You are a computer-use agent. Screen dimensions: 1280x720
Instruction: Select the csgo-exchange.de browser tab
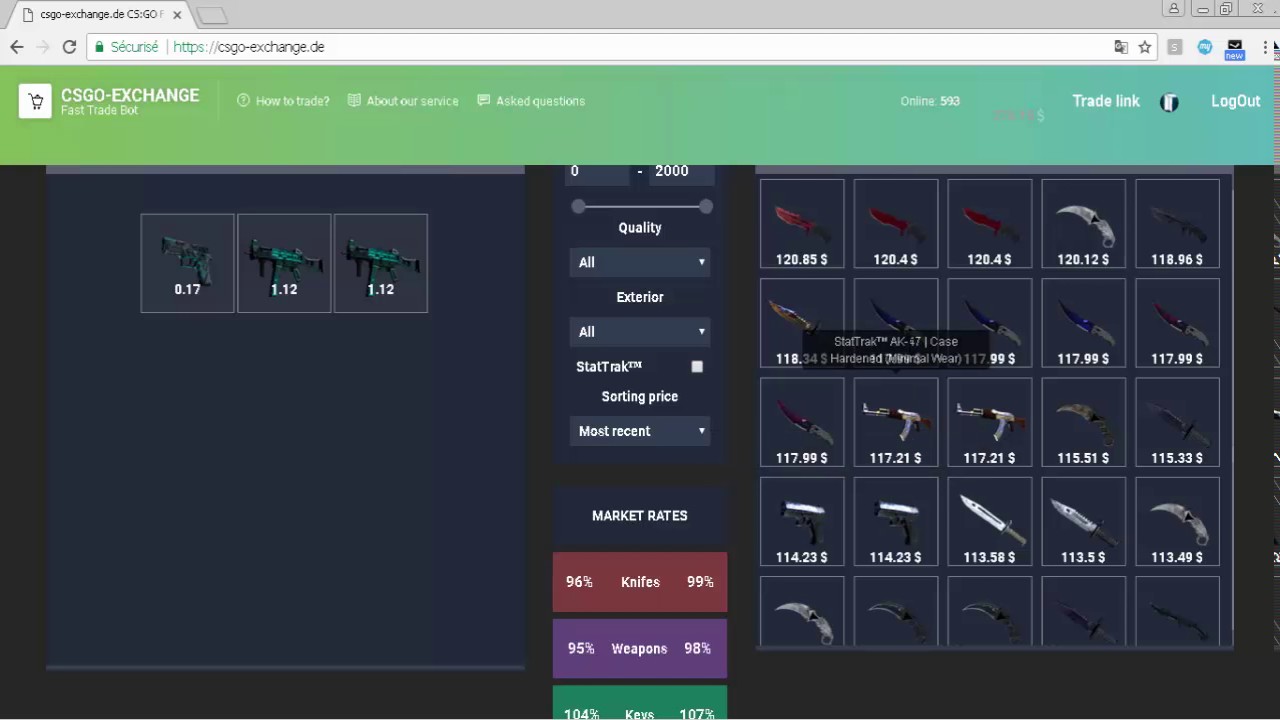[100, 14]
